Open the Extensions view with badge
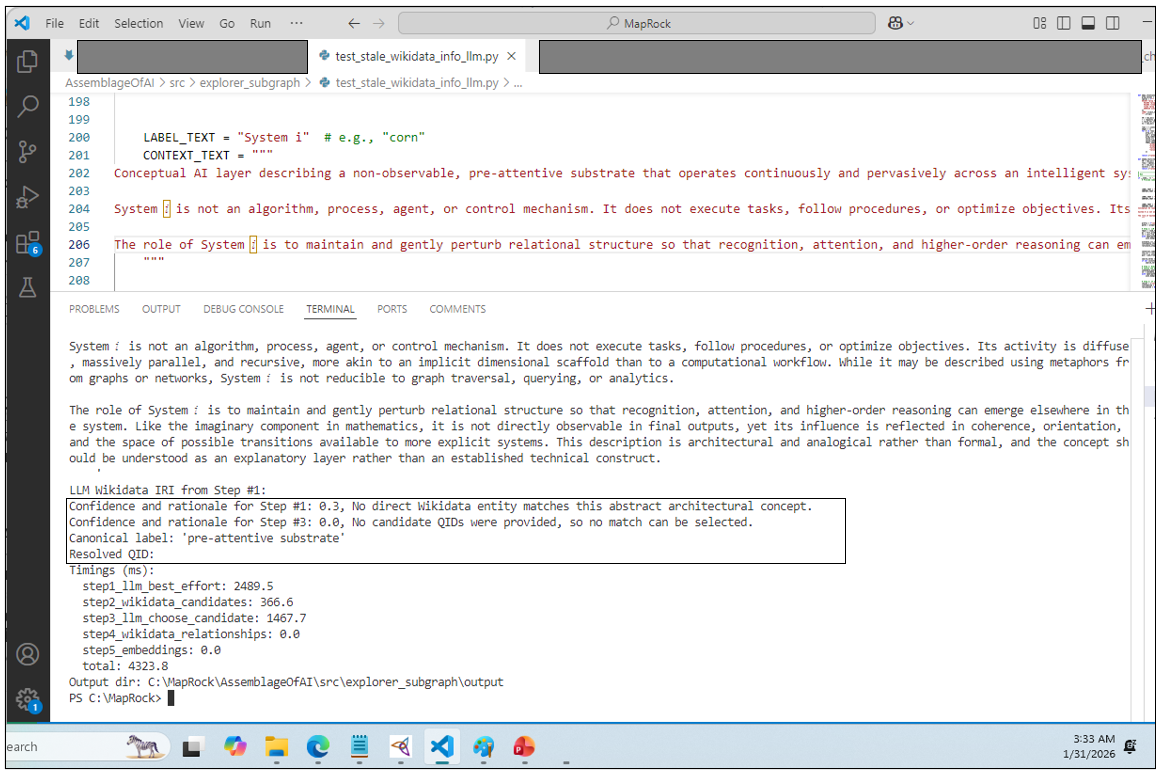 coord(28,243)
